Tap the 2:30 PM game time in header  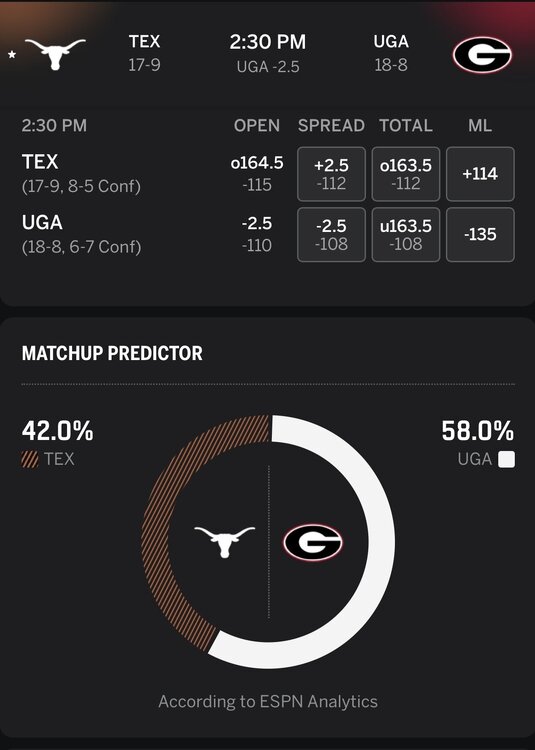click(267, 42)
